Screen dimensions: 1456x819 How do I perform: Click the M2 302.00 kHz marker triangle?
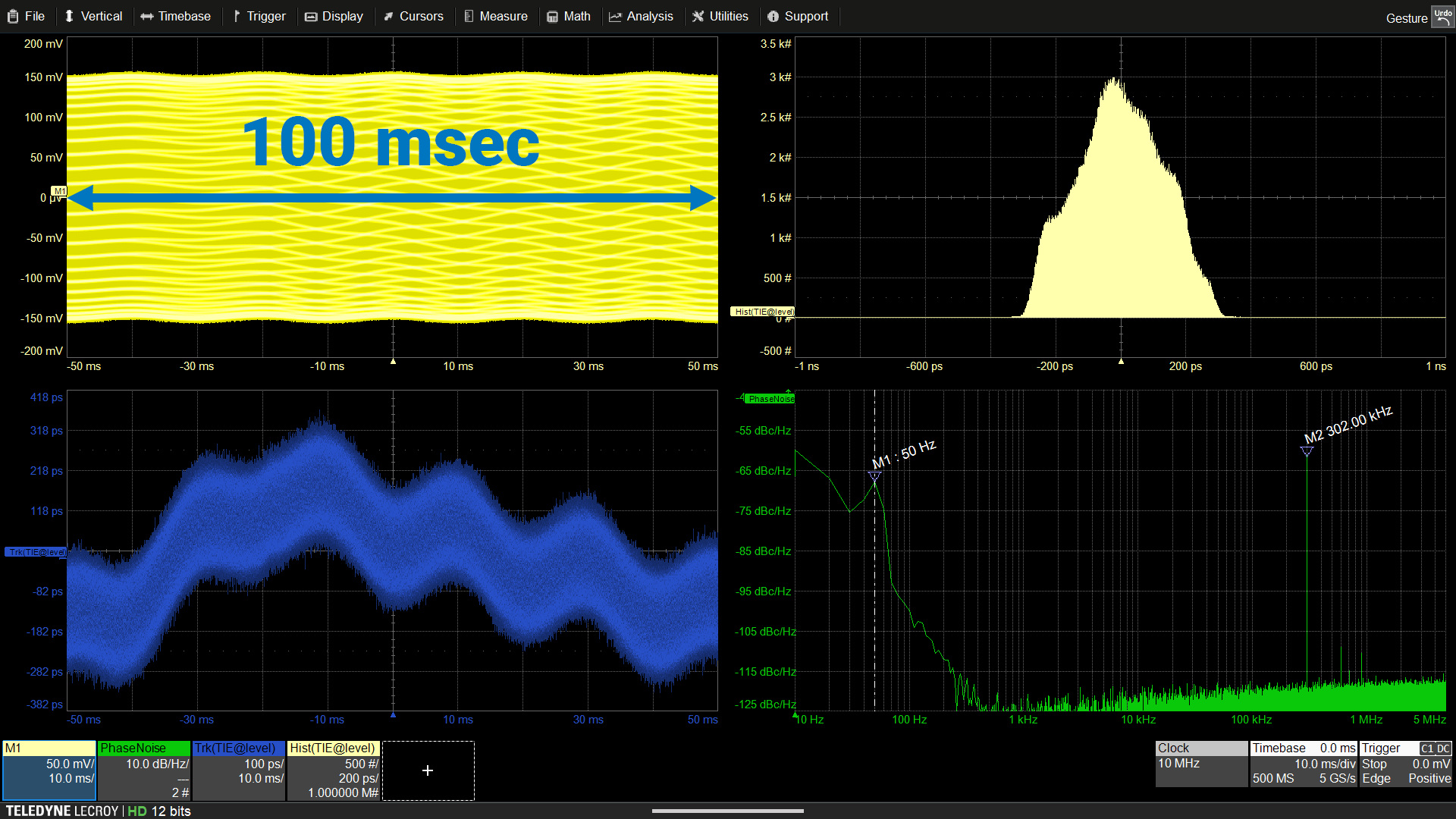[1307, 452]
